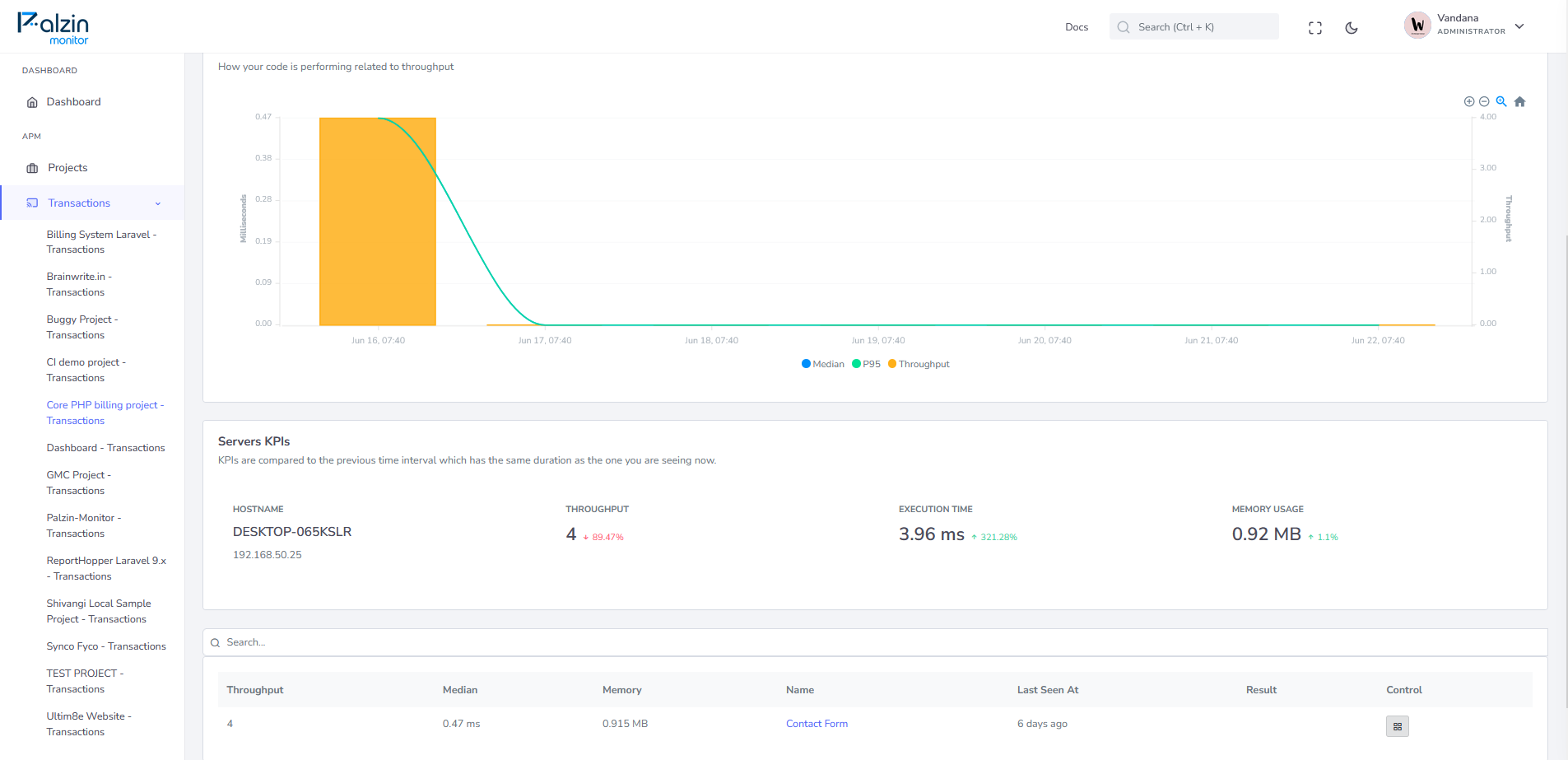This screenshot has height=760, width=1568.
Task: Click the chart zoom in icon
Action: (x=1469, y=101)
